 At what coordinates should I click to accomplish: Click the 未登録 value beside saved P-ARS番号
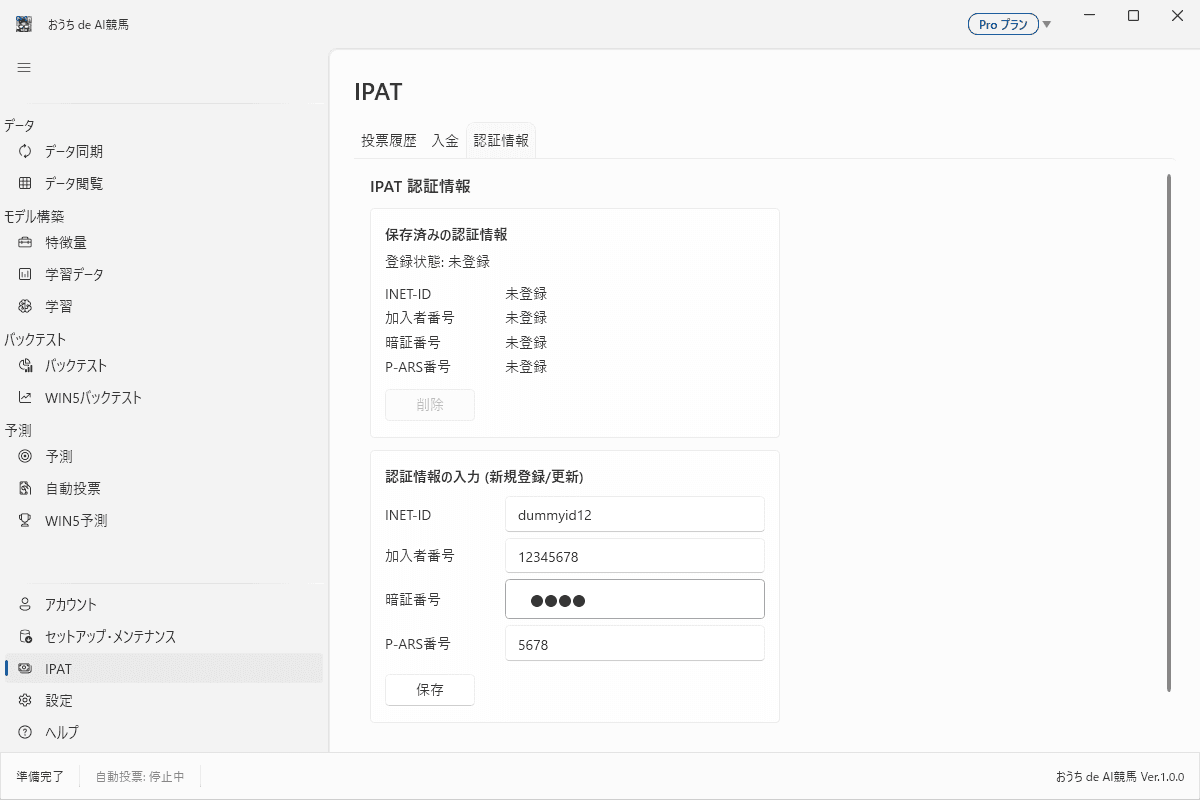point(526,367)
